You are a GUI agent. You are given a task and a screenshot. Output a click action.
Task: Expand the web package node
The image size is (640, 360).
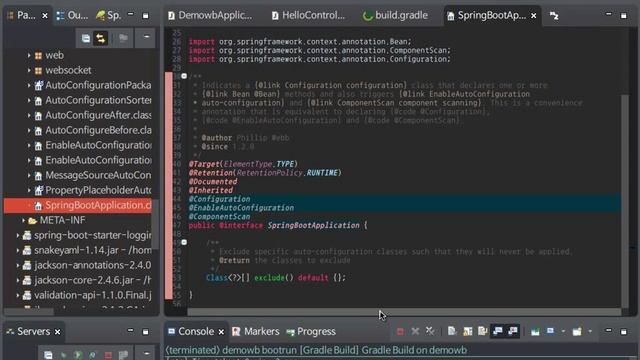point(29,55)
